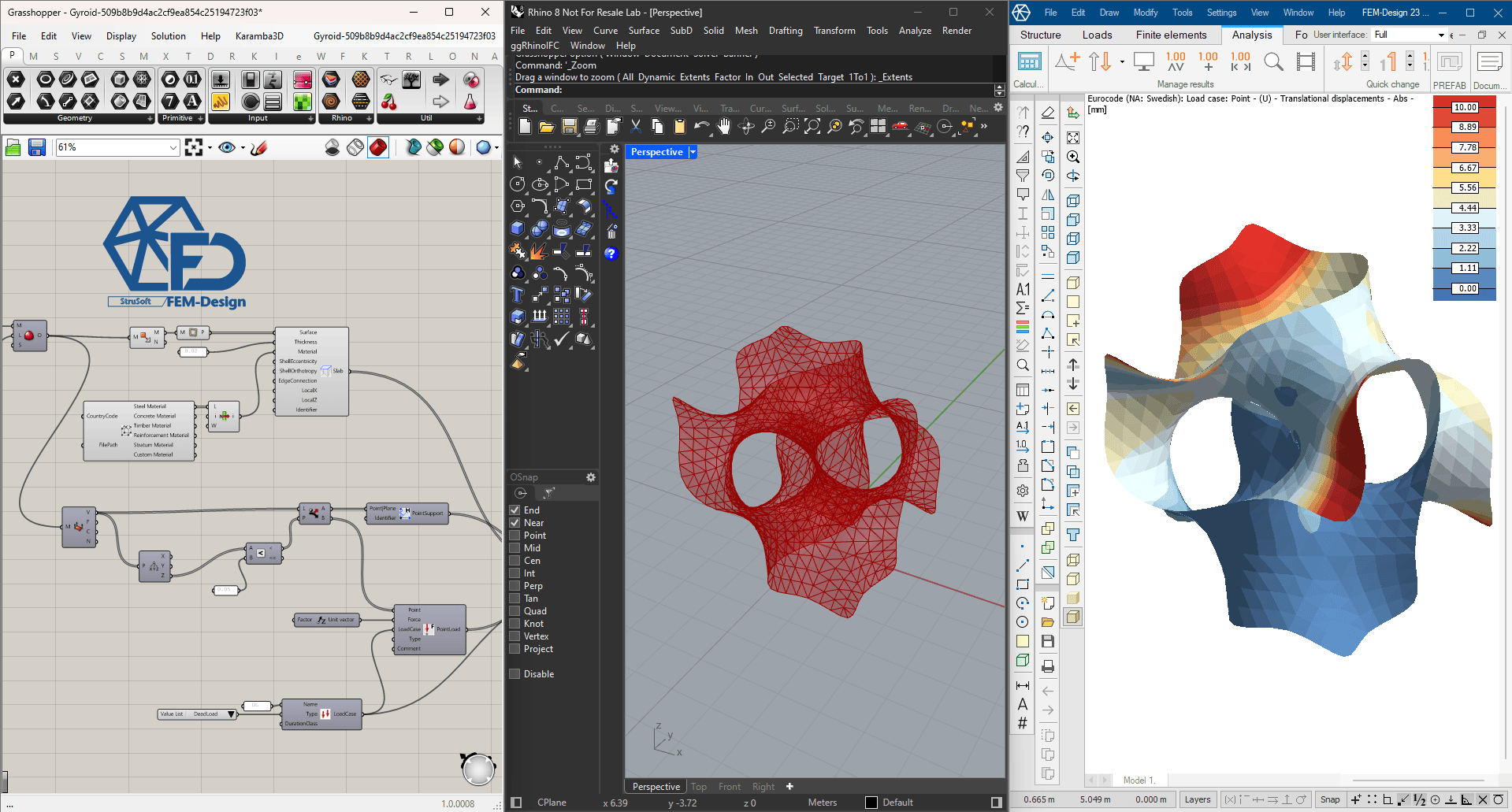The height and width of the screenshot is (812, 1512).
Task: Open Grasshopper preview eye dropdown arrow
Action: coord(243,147)
